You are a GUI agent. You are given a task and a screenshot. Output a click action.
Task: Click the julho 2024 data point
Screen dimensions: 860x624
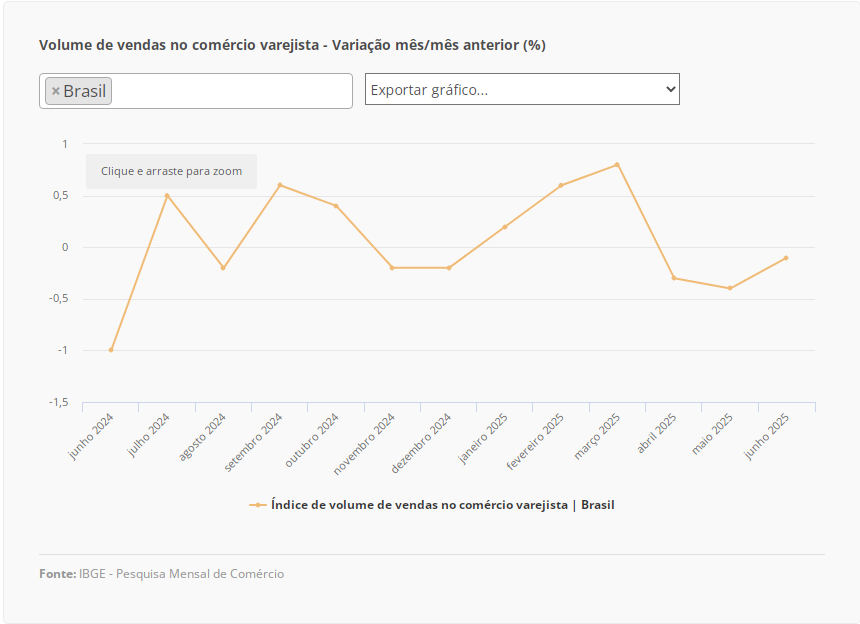[167, 196]
